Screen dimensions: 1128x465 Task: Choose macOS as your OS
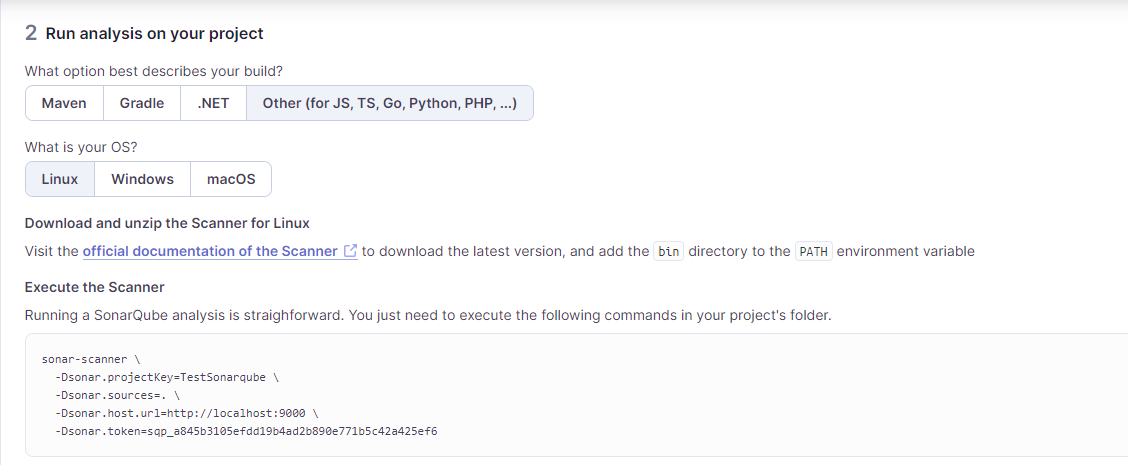(231, 179)
